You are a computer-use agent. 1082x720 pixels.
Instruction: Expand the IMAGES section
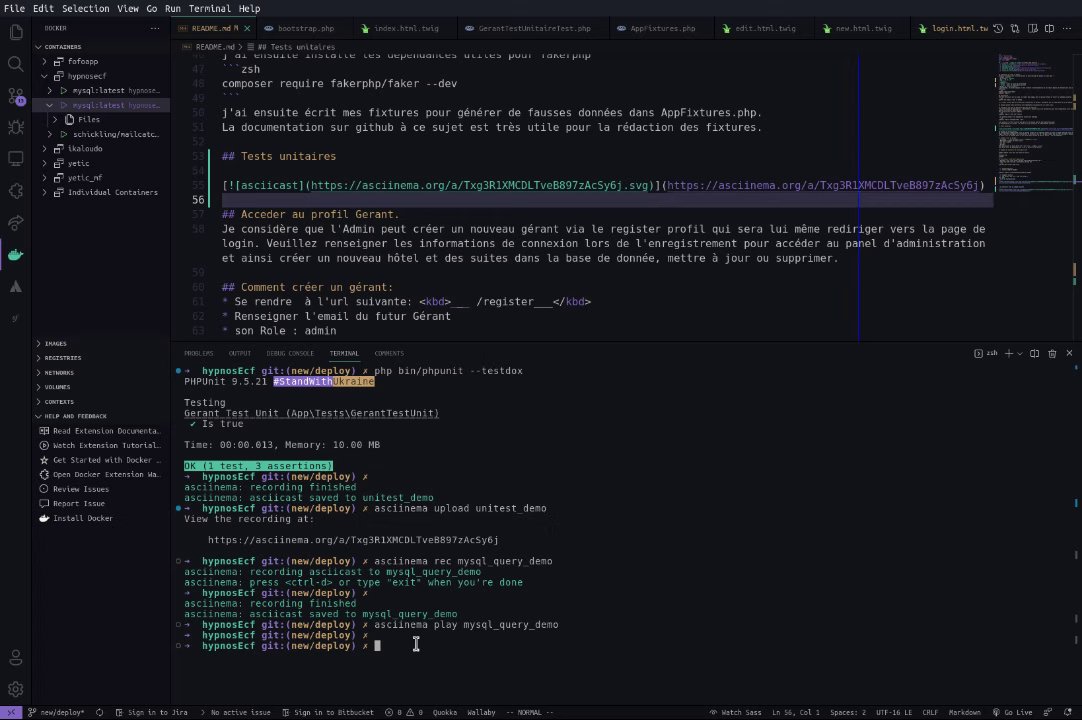click(x=39, y=344)
